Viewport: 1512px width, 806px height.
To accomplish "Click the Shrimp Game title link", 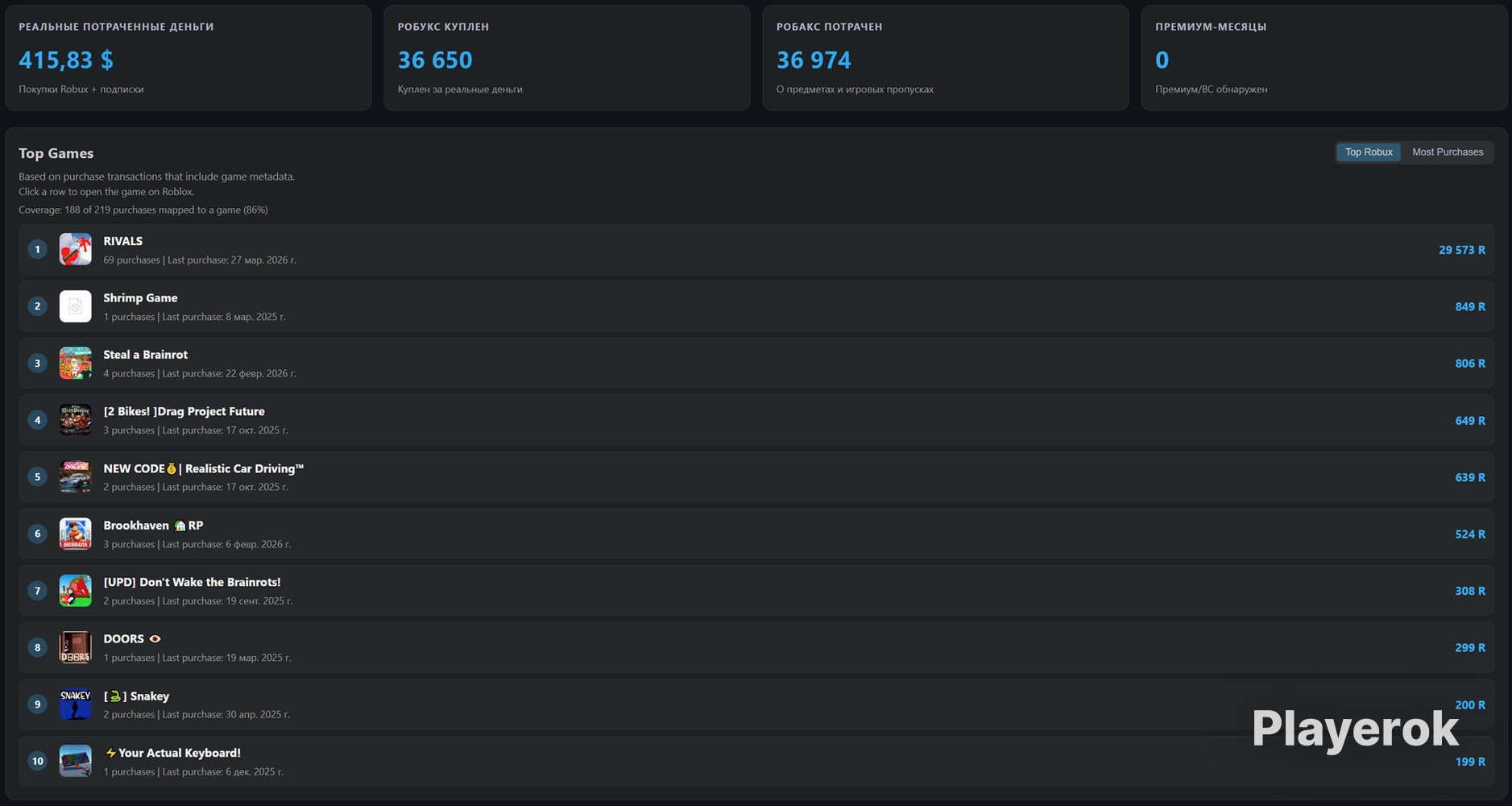I will tap(140, 297).
